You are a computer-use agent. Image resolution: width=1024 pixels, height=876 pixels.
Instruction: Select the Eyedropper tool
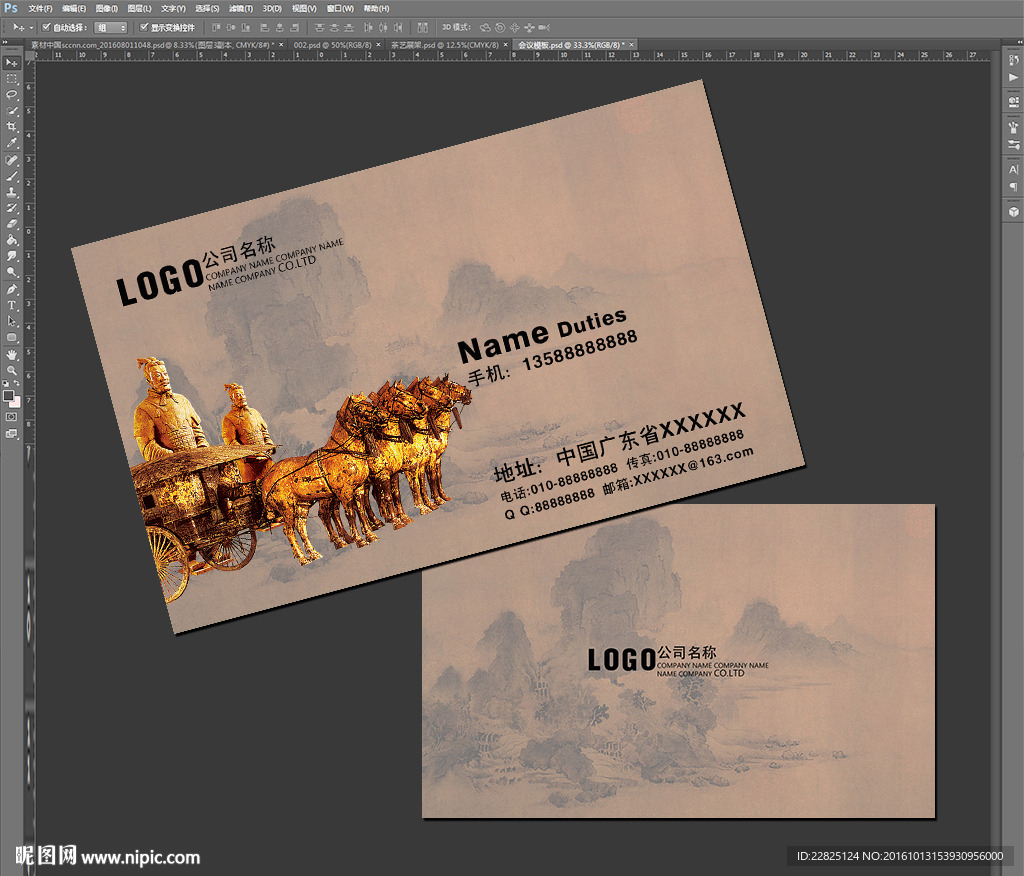click(11, 144)
